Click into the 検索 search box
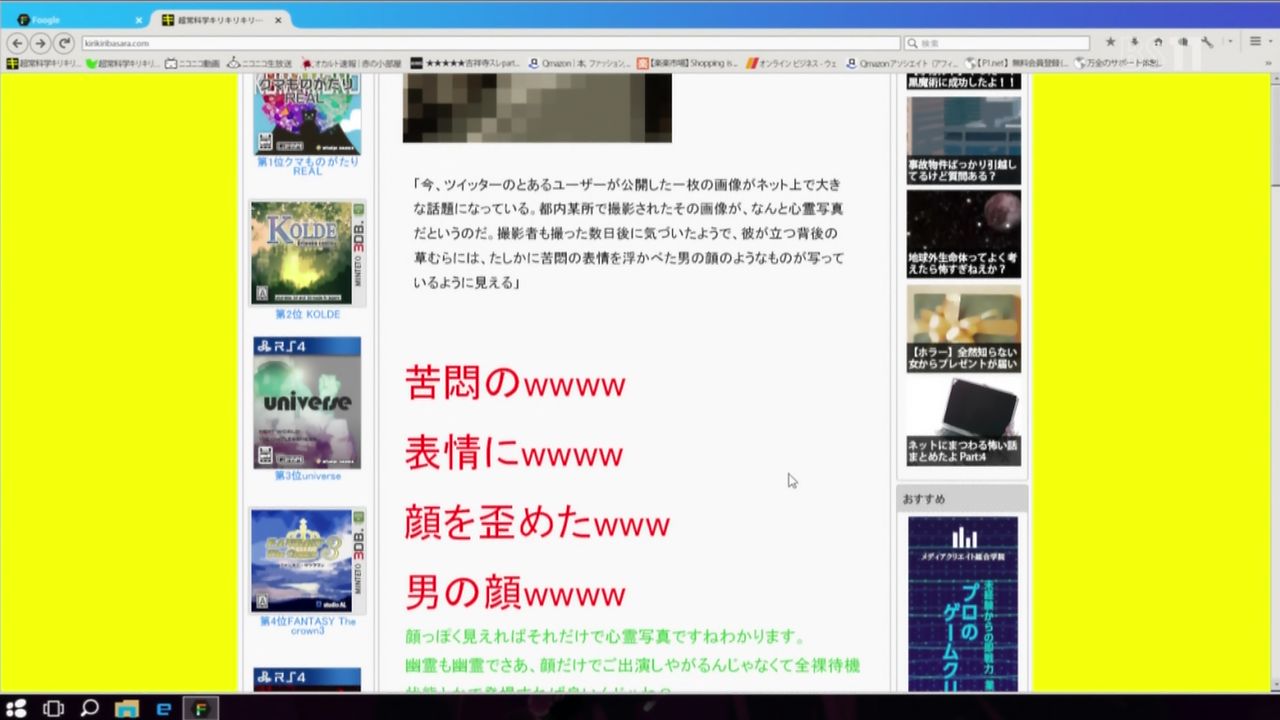The height and width of the screenshot is (720, 1280). (997, 43)
